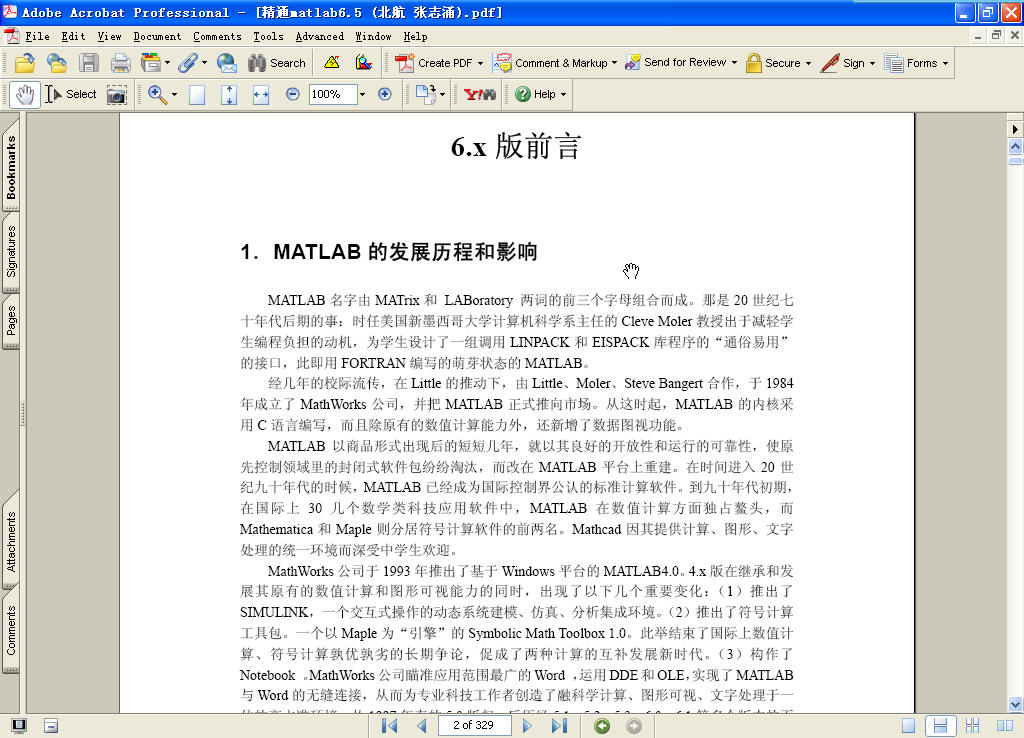Zoom in with the plus button
Viewport: 1024px width, 738px height.
(385, 94)
